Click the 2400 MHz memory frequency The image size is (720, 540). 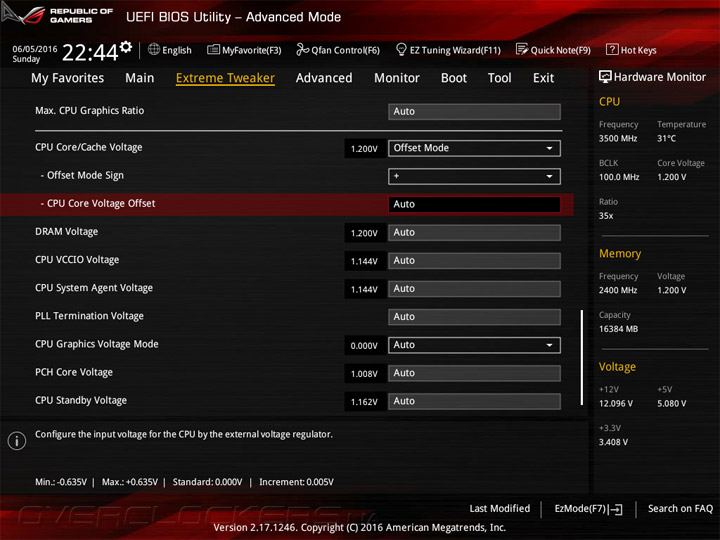pos(618,291)
